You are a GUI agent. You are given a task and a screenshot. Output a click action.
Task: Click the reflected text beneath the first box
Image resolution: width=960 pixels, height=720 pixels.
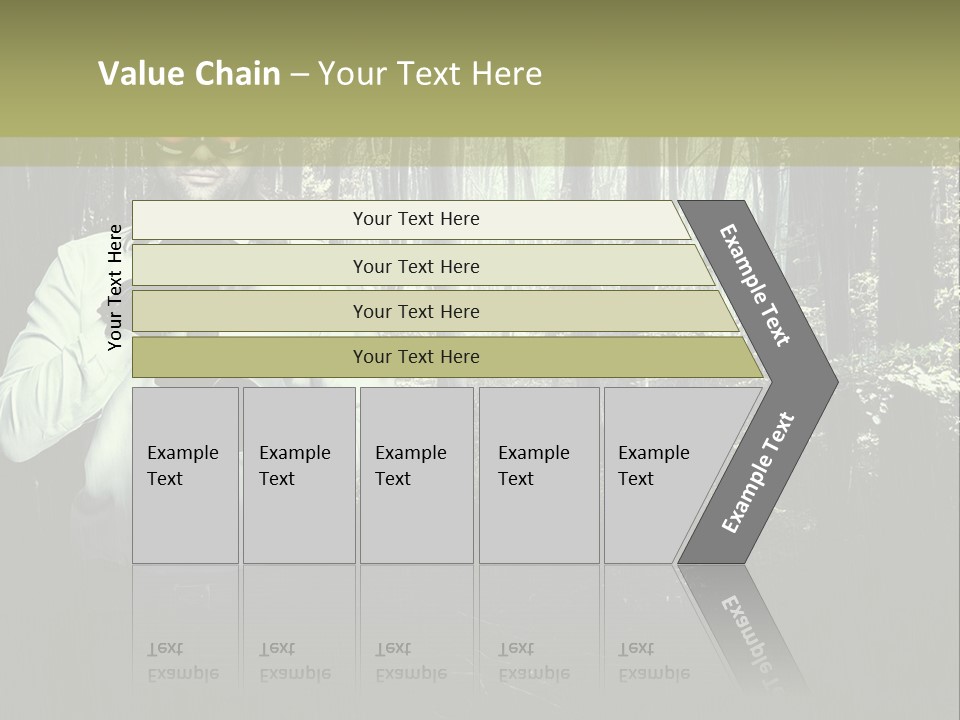click(x=183, y=661)
